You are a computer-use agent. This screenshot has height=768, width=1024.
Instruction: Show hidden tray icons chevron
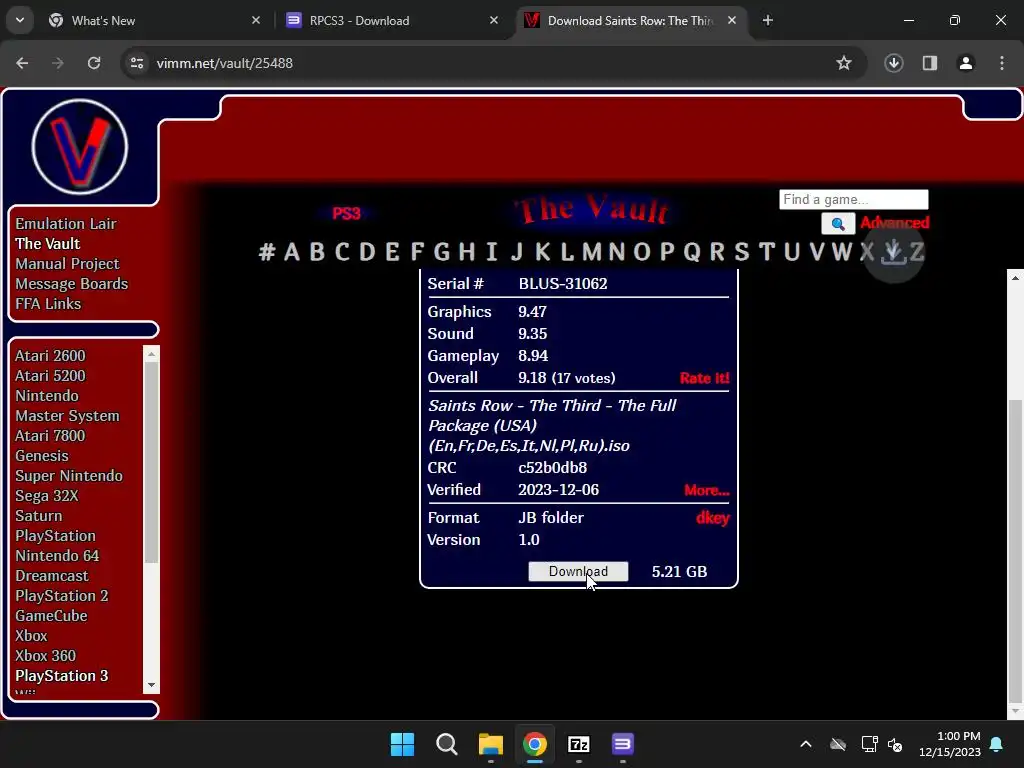[x=806, y=744]
